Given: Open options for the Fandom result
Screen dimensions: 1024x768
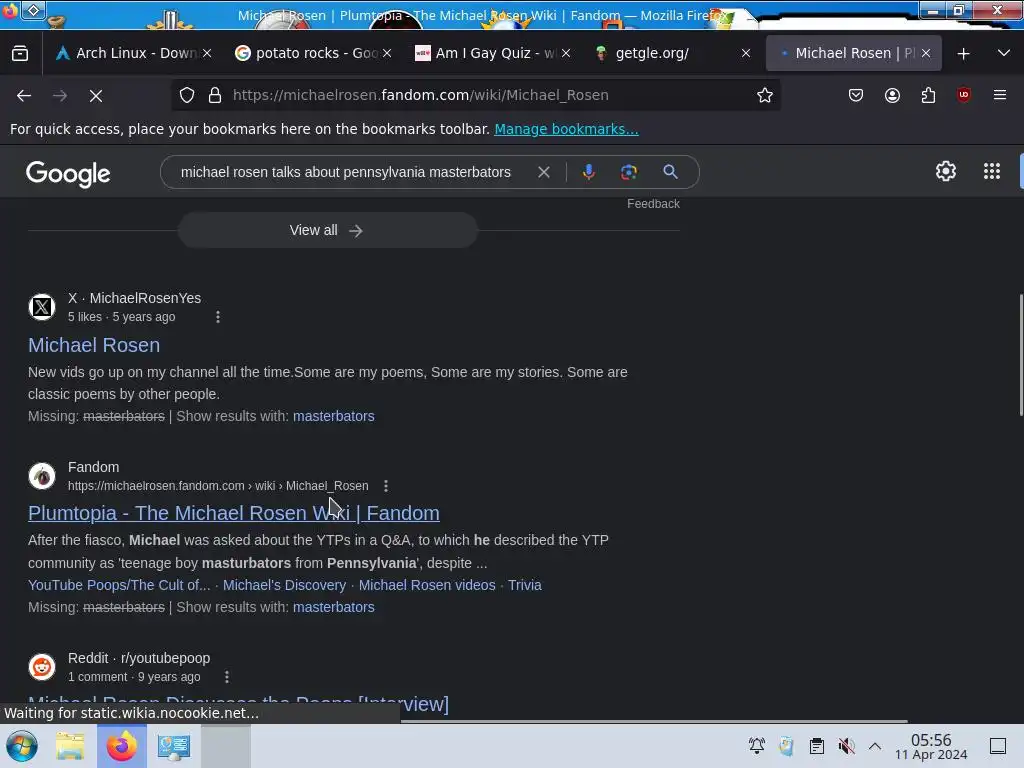Looking at the screenshot, I should click(x=386, y=486).
